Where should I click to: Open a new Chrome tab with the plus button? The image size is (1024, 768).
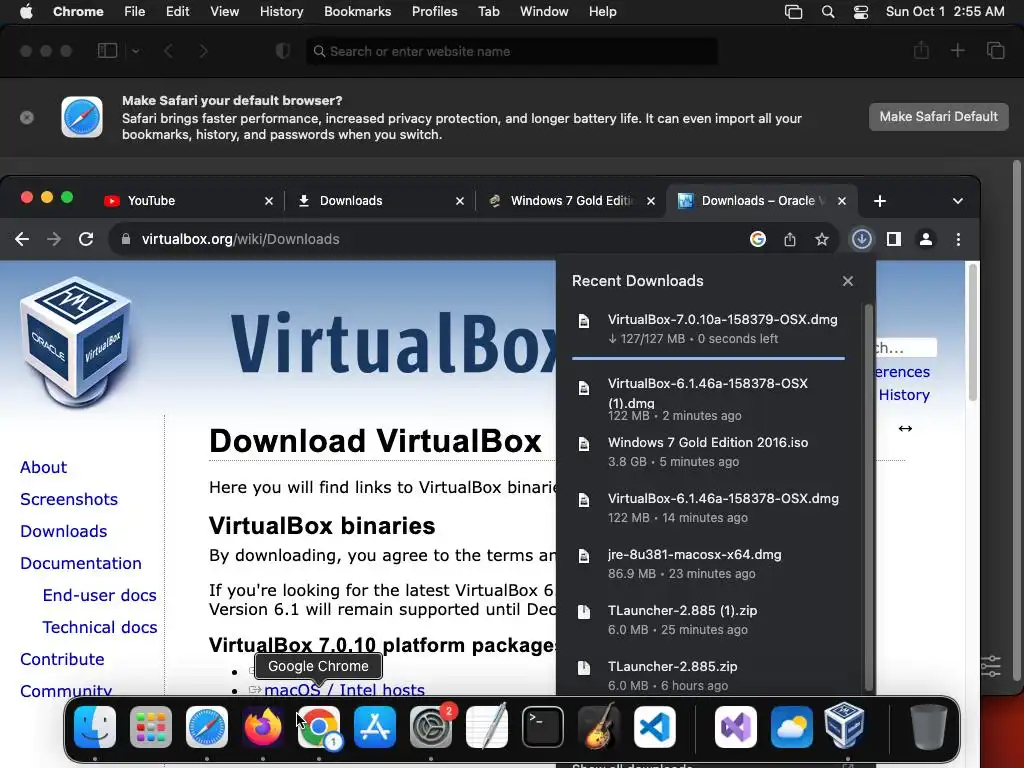880,201
